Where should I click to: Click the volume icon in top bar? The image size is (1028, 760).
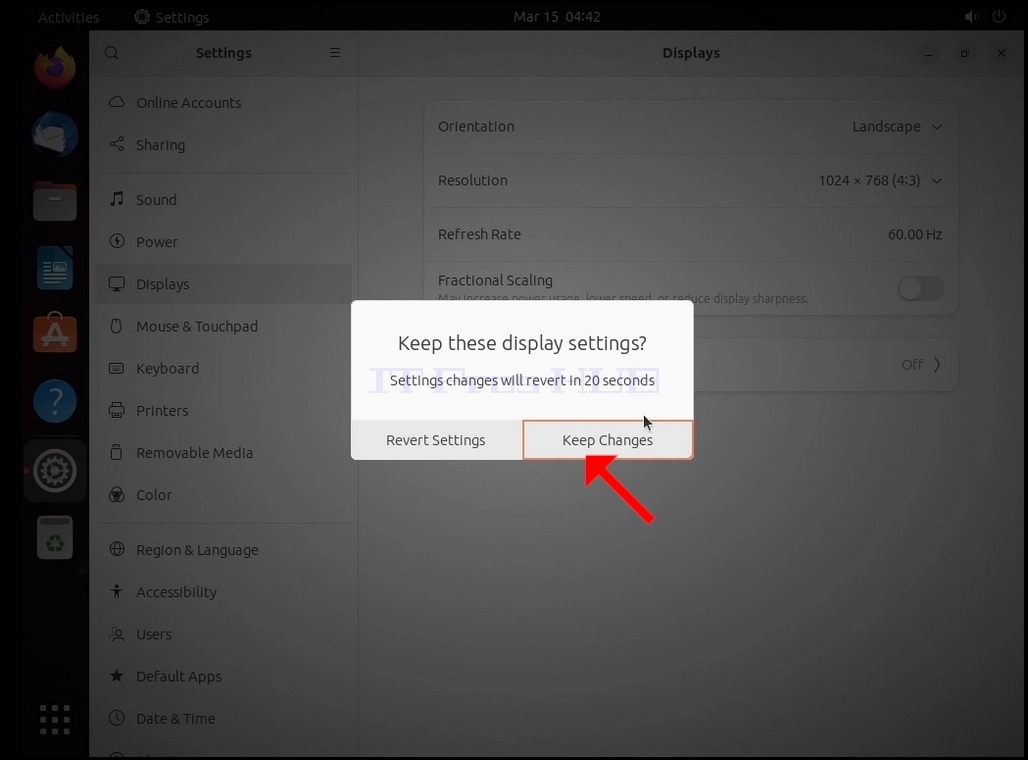[972, 17]
